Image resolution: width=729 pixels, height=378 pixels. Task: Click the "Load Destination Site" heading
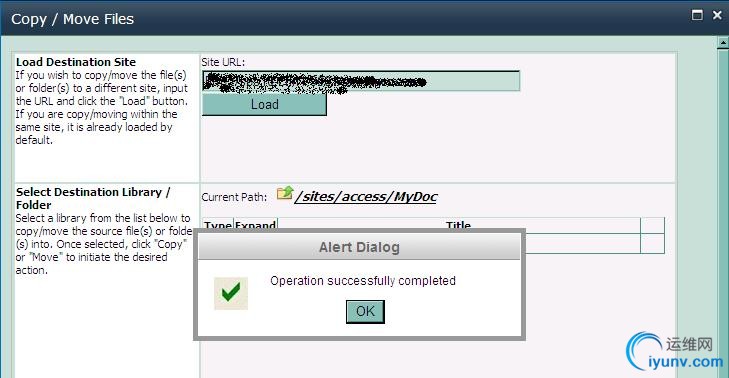tap(76, 62)
